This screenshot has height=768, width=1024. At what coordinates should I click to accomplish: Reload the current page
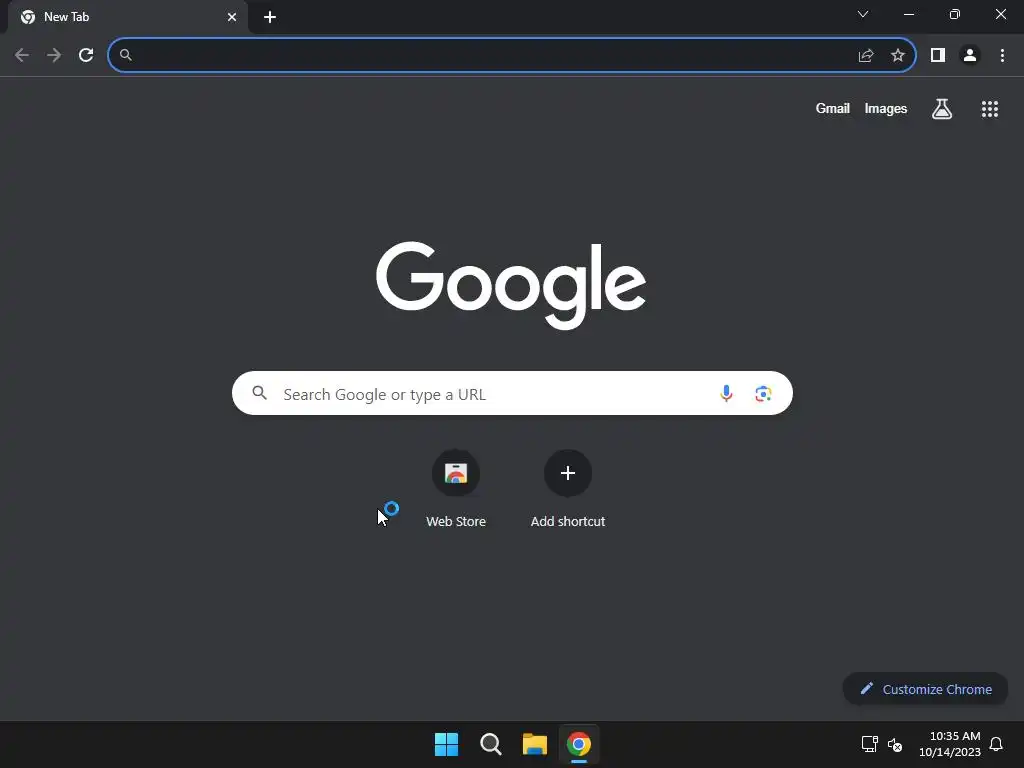pyautogui.click(x=86, y=56)
